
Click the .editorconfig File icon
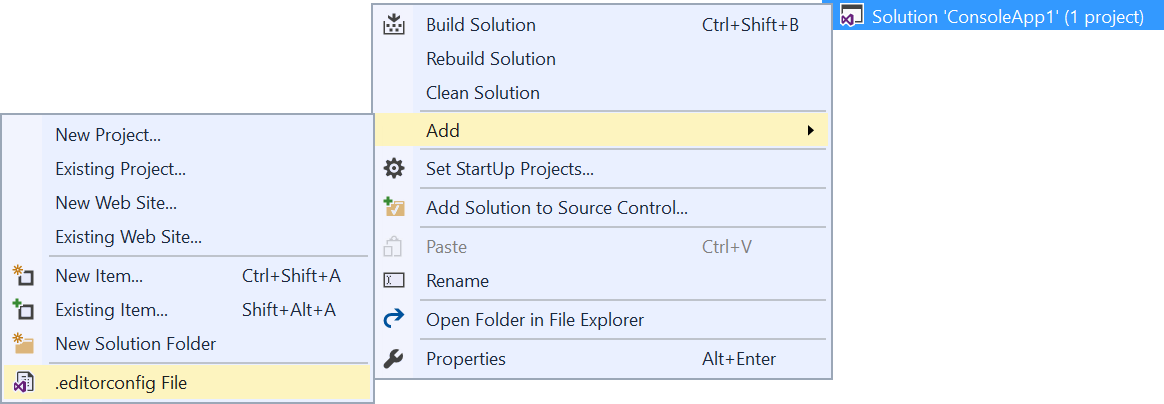(24, 383)
